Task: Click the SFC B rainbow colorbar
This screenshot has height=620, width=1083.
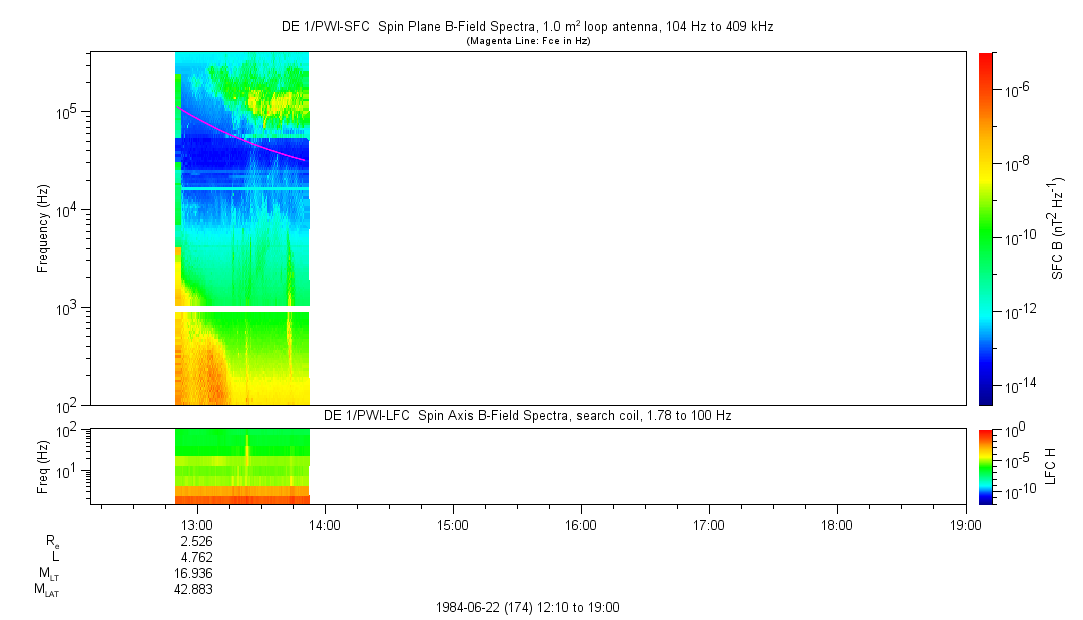Action: click(x=986, y=228)
